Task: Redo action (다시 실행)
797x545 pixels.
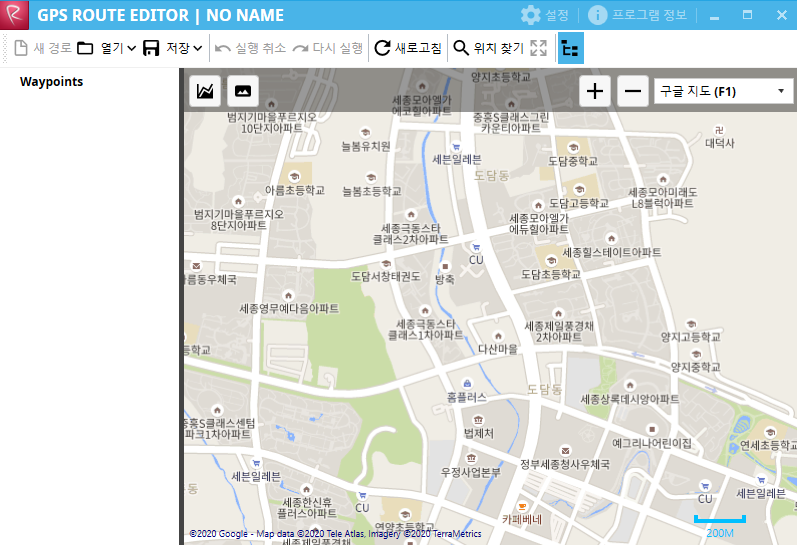Action: coord(328,48)
